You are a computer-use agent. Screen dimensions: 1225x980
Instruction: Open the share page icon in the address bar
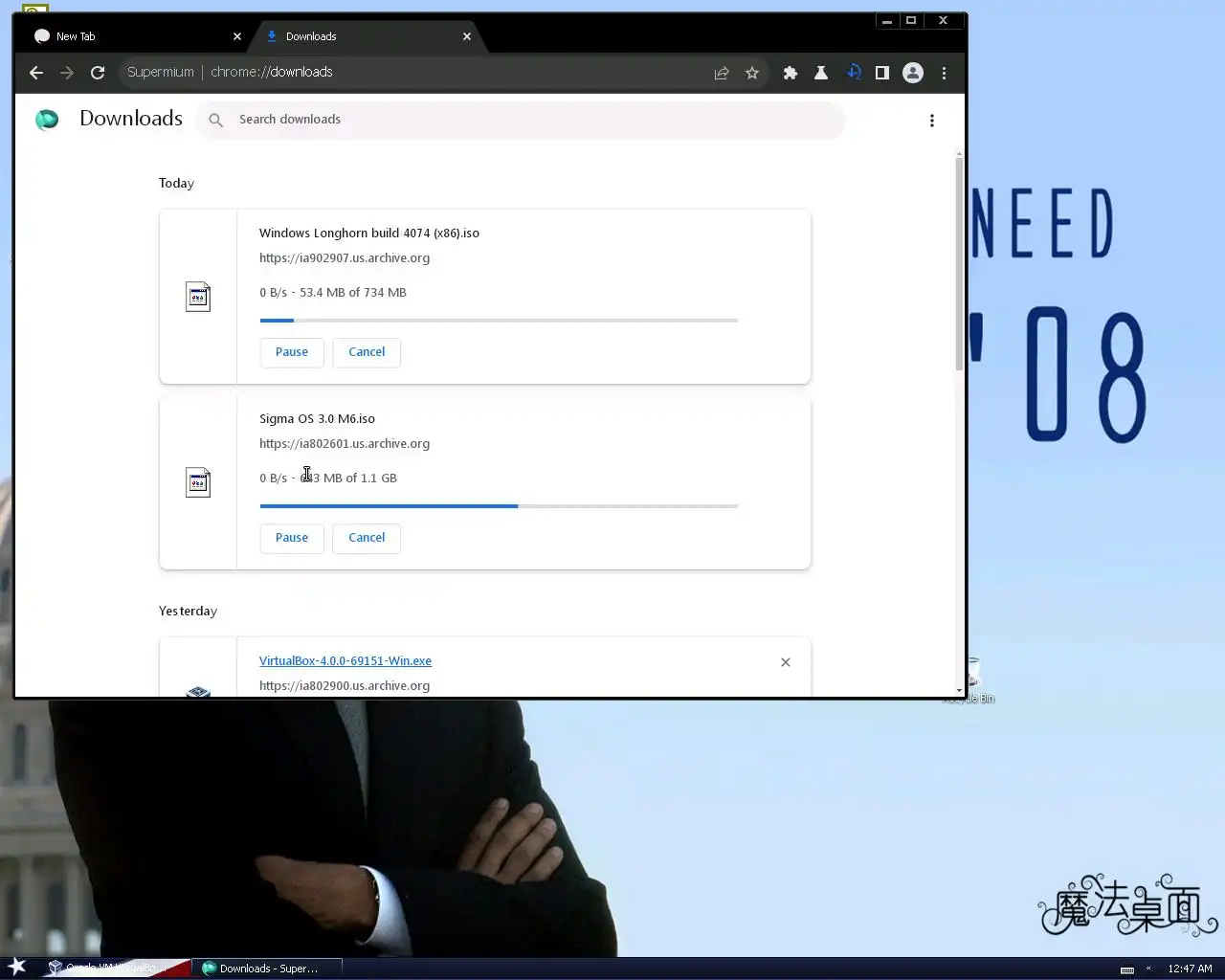pos(722,73)
